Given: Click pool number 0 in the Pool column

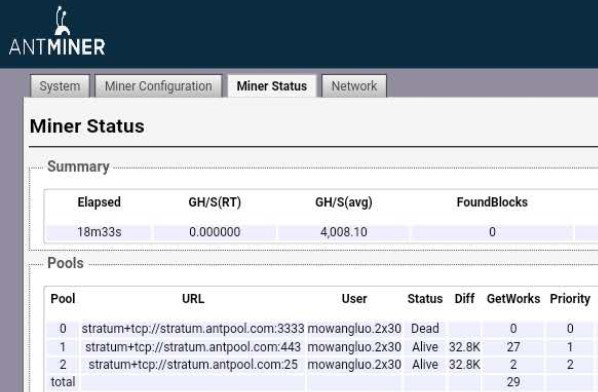Looking at the screenshot, I should 63,328.
